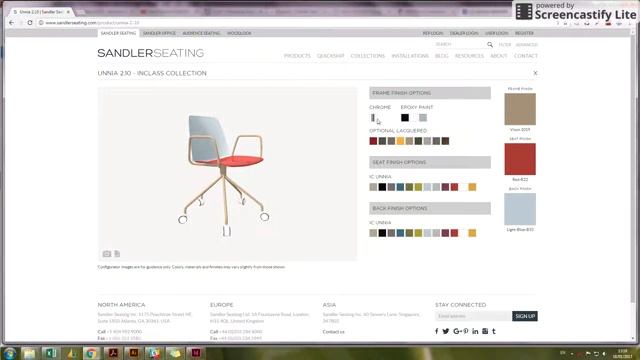640x360 pixels.
Task: Click the User Login link
Action: click(497, 33)
